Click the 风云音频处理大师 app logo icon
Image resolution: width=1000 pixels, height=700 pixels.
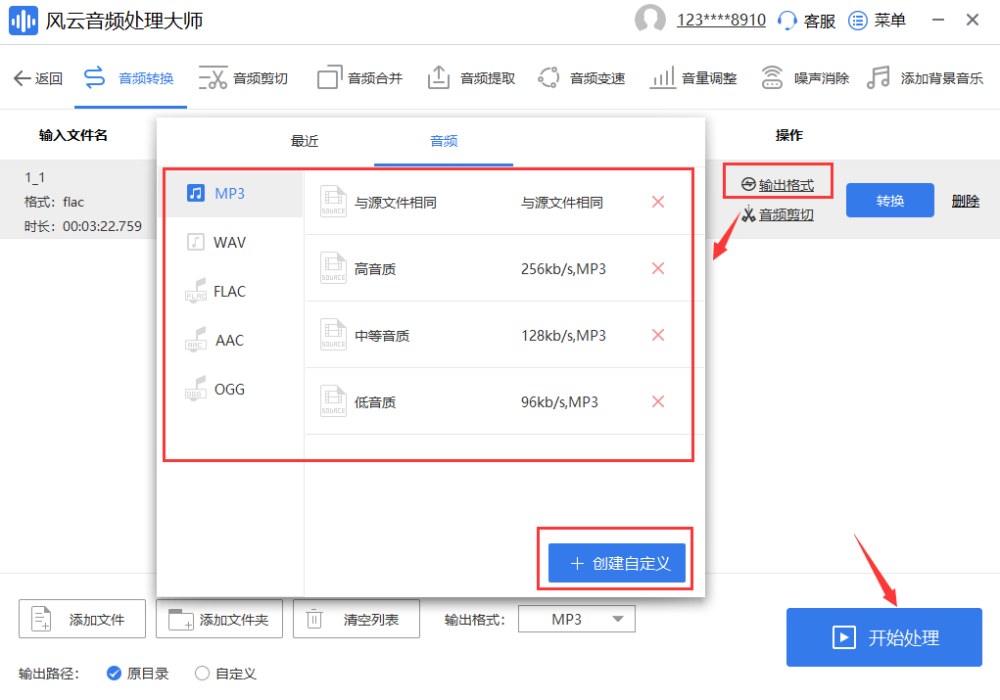[23, 21]
